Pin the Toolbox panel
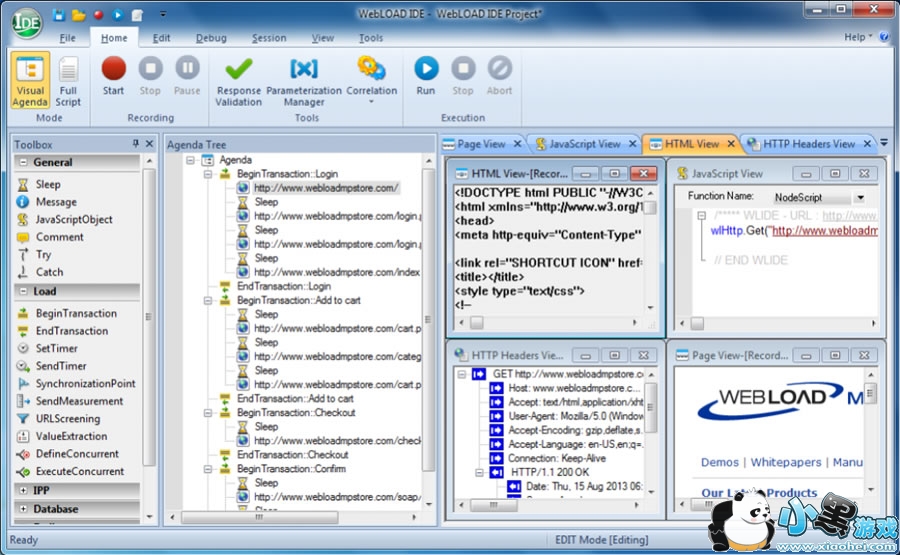The image size is (900, 555). tap(136, 144)
